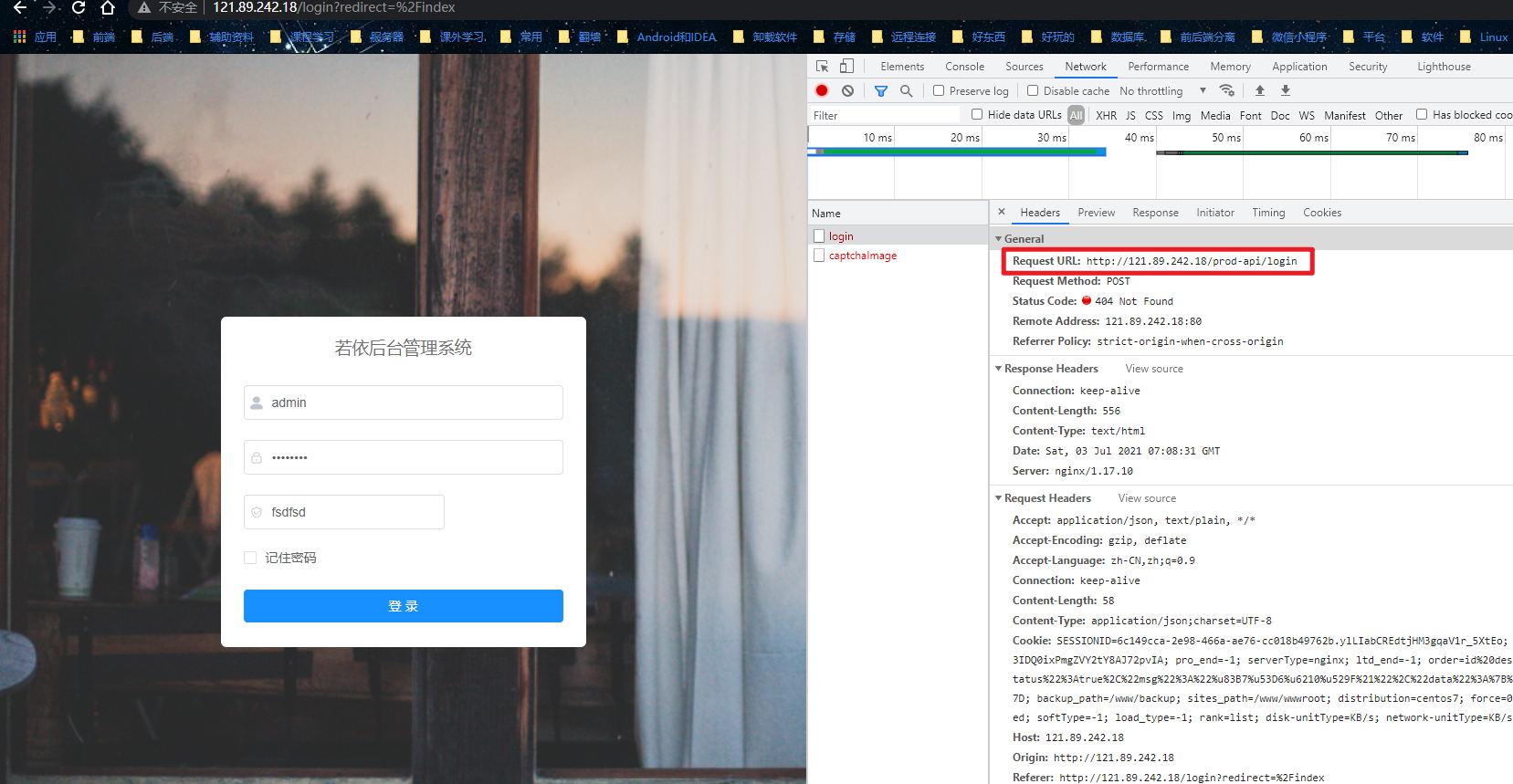Stop recording network log via red dot
Image resolution: width=1513 pixels, height=784 pixels.
(822, 90)
